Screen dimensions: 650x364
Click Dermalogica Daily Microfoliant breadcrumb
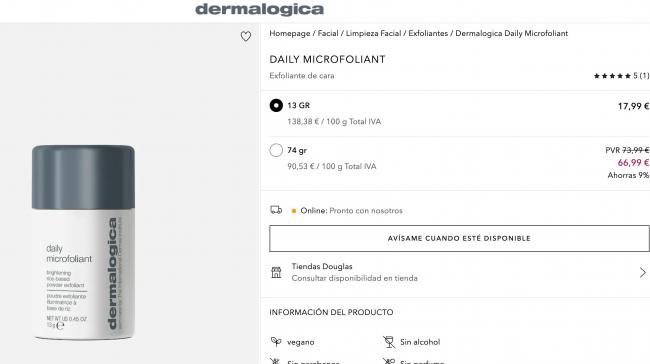(x=512, y=33)
